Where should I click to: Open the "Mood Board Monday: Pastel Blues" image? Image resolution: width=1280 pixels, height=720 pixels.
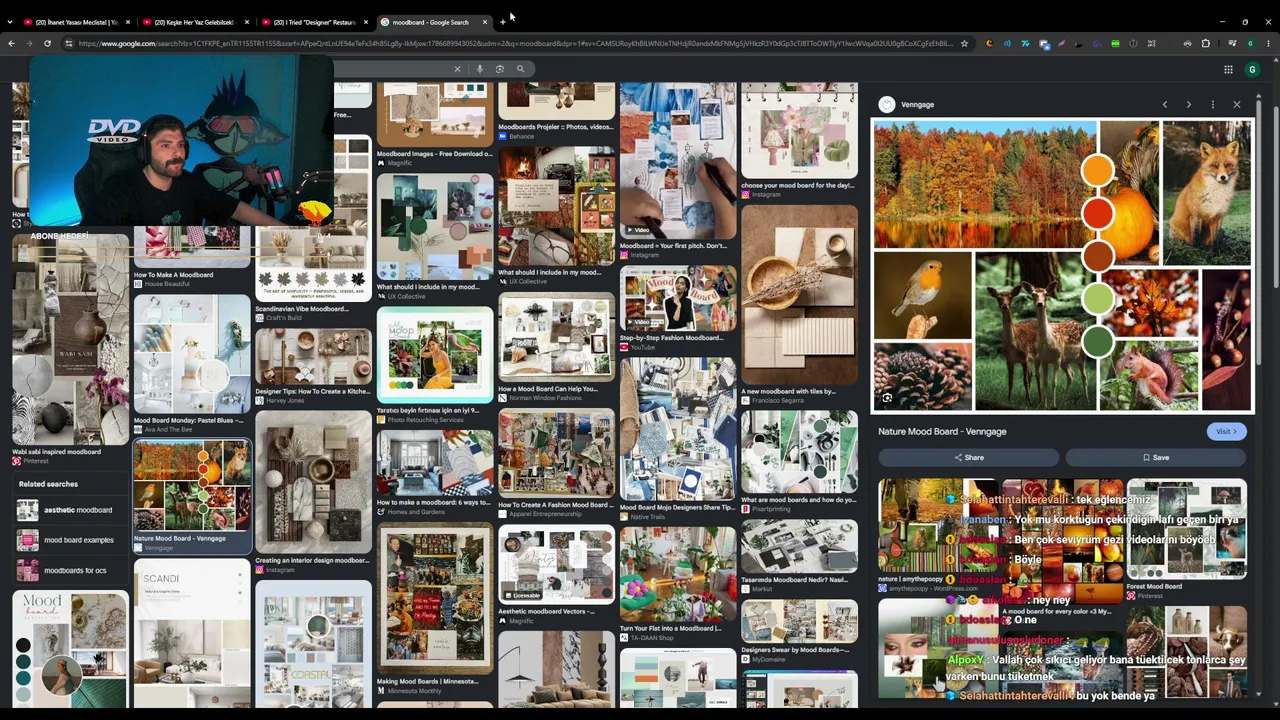(x=192, y=354)
